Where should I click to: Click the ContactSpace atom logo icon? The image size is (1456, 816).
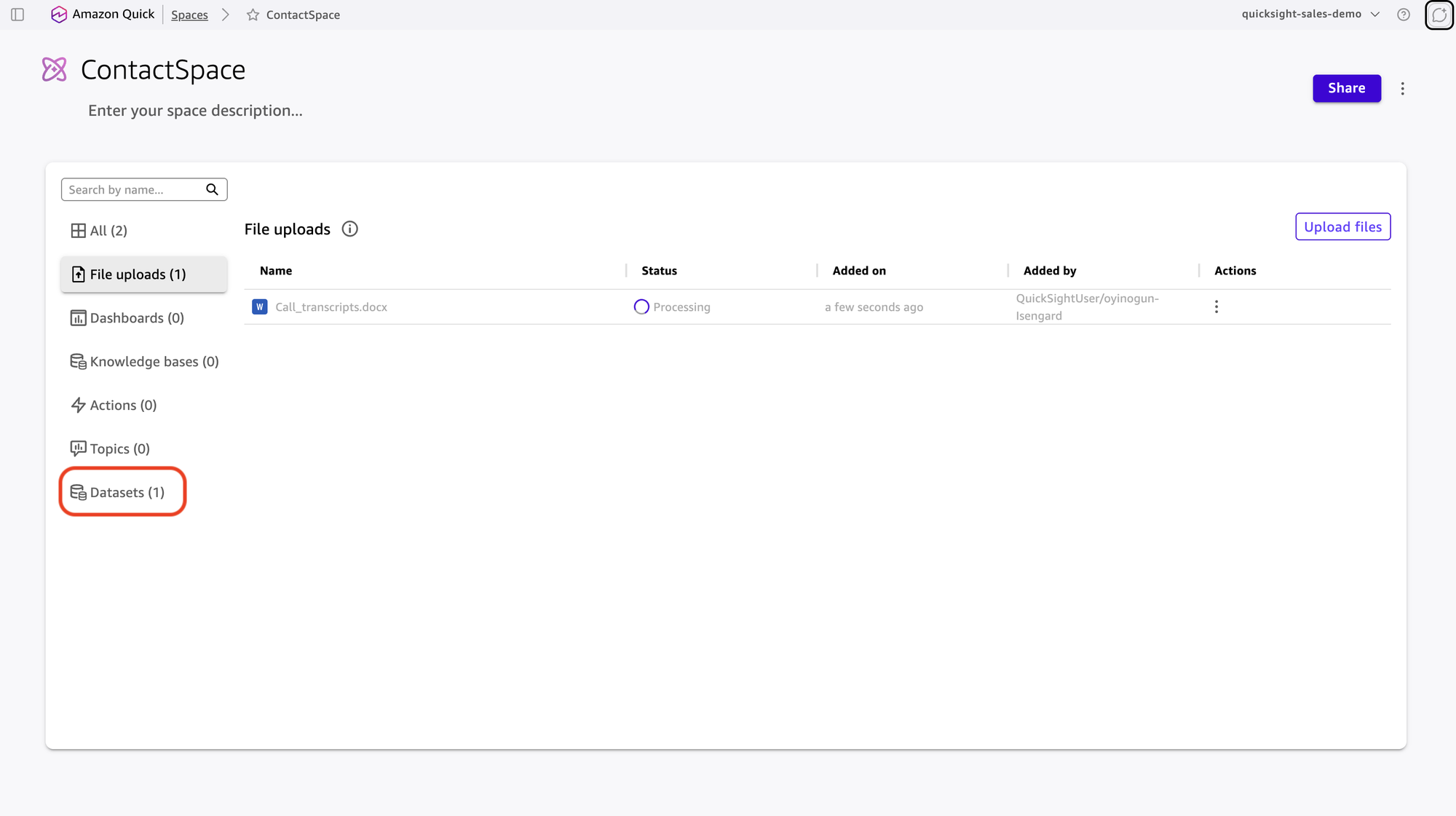(x=55, y=70)
